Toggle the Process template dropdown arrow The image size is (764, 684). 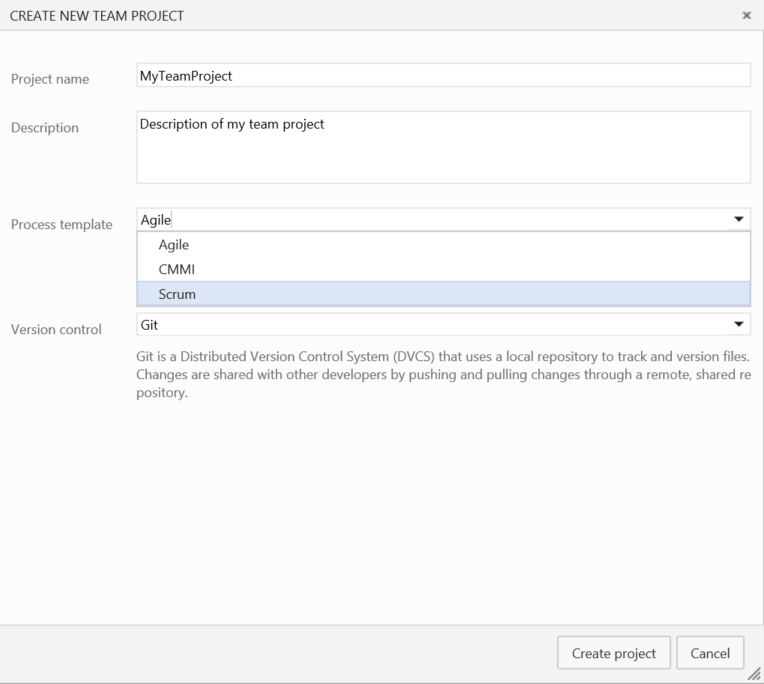point(739,220)
